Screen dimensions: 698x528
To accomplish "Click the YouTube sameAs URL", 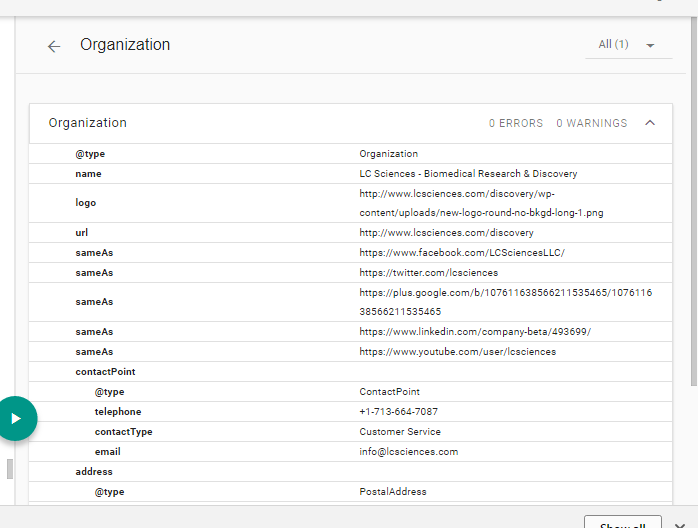I will coord(458,352).
